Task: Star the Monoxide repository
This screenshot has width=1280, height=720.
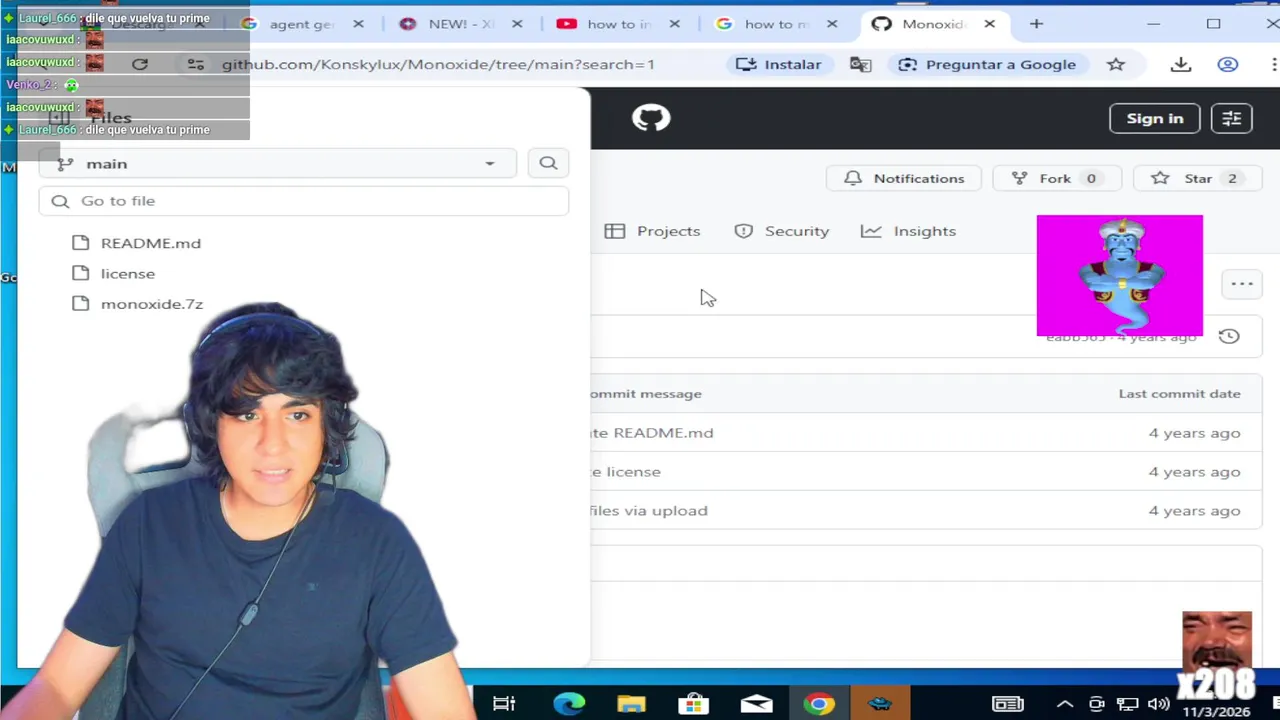Action: [x=1198, y=178]
